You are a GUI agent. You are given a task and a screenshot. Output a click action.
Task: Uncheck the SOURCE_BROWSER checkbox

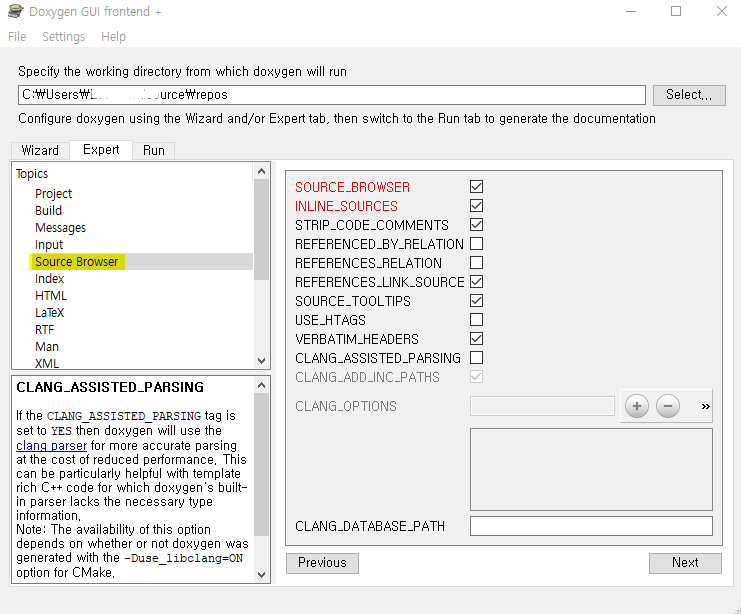click(476, 187)
